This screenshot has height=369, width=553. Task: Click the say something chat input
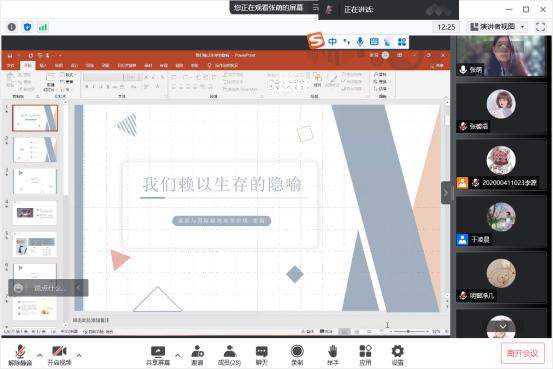51,288
